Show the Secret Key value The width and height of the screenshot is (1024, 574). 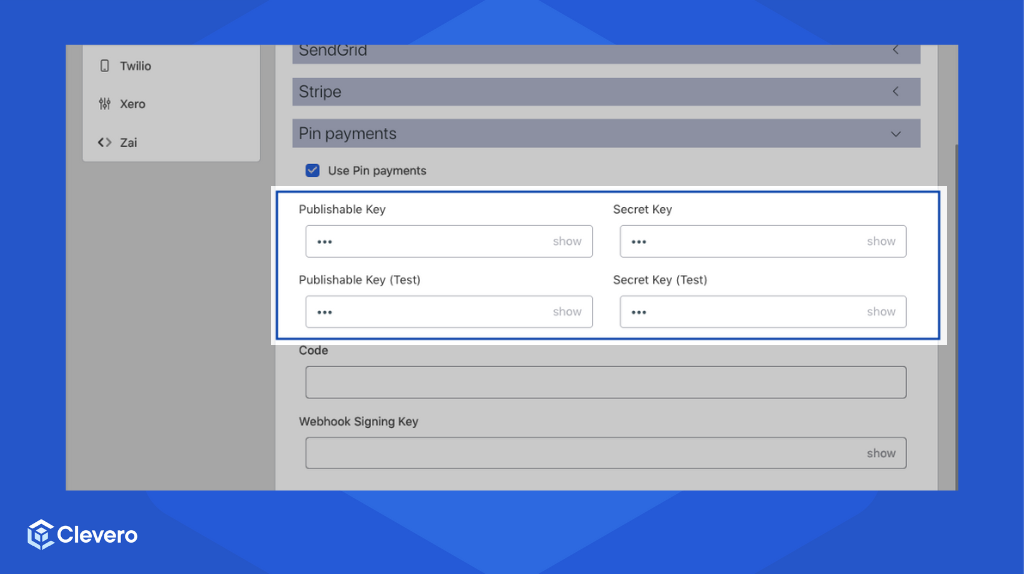[x=881, y=242]
